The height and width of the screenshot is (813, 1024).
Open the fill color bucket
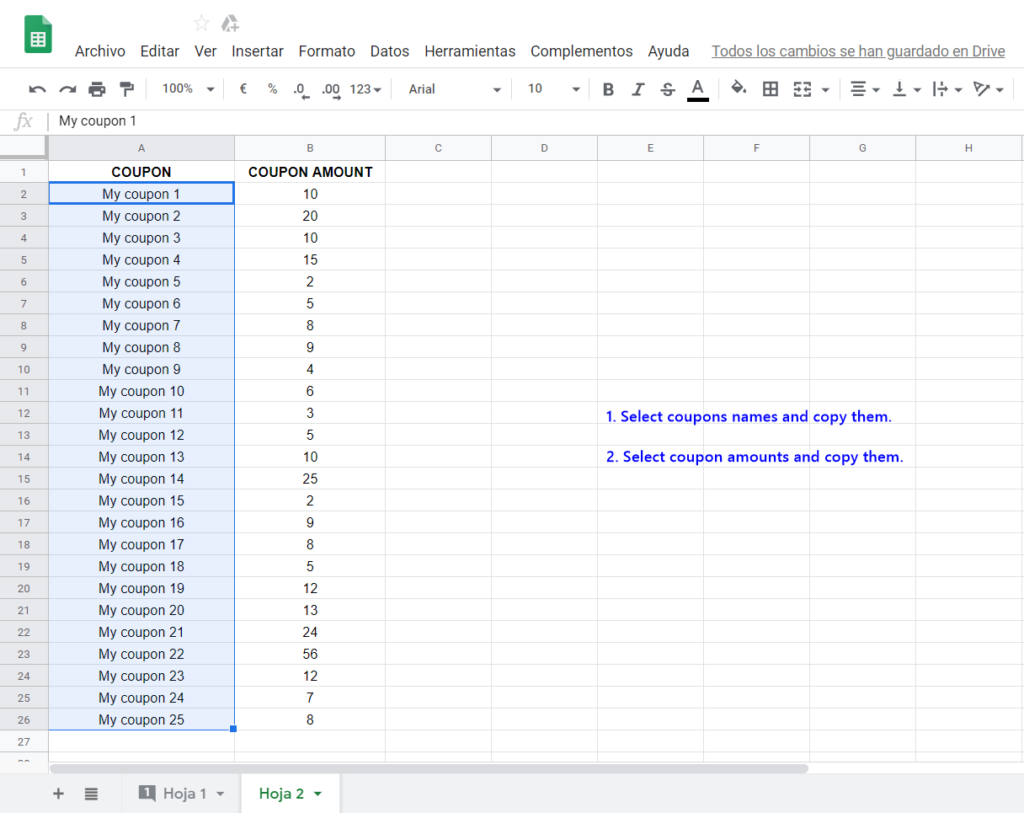[738, 89]
